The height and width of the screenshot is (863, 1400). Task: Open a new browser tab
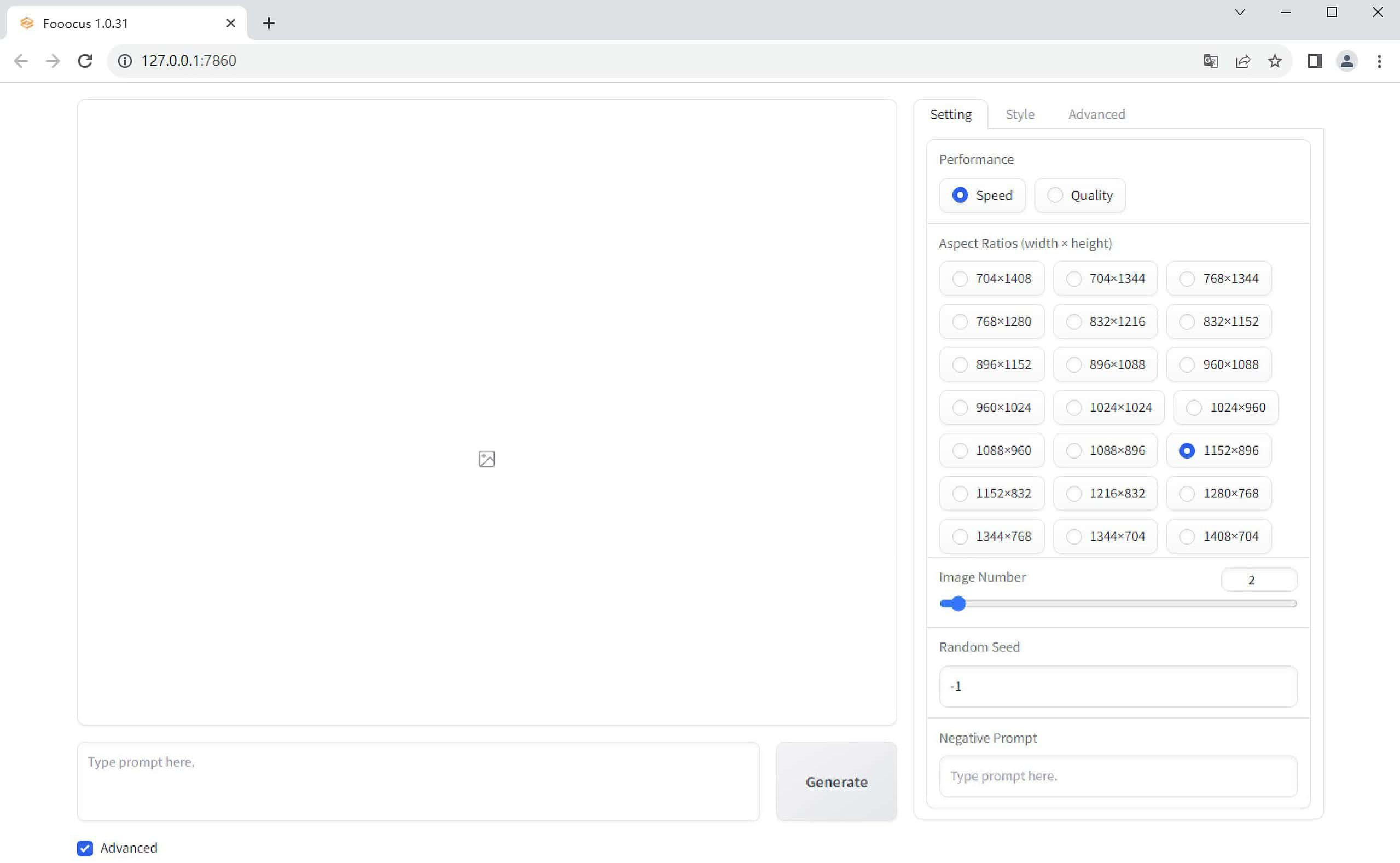click(x=269, y=23)
